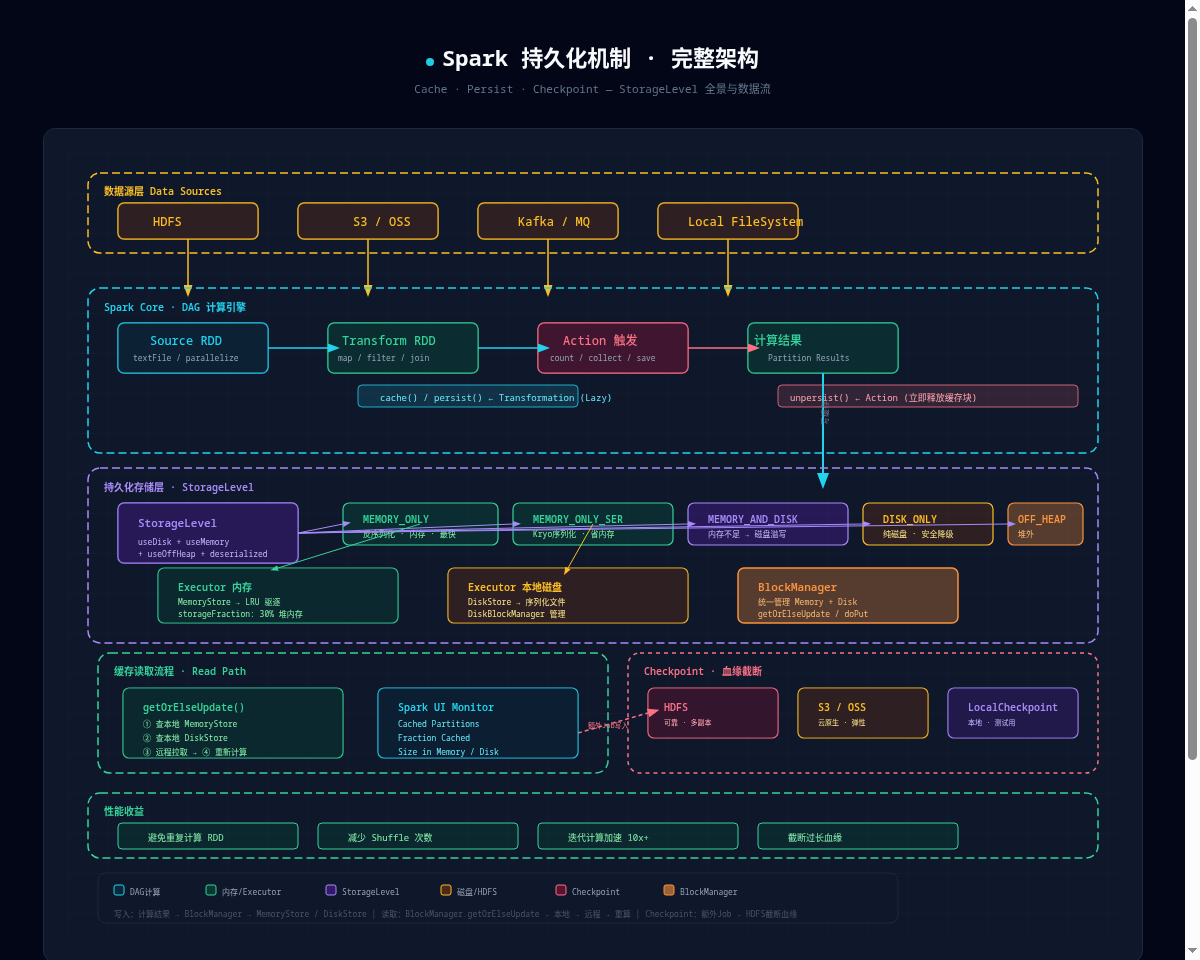Viewport: 1200px width, 960px height.
Task: Click "map / filter / join" text
Action: click(384, 358)
